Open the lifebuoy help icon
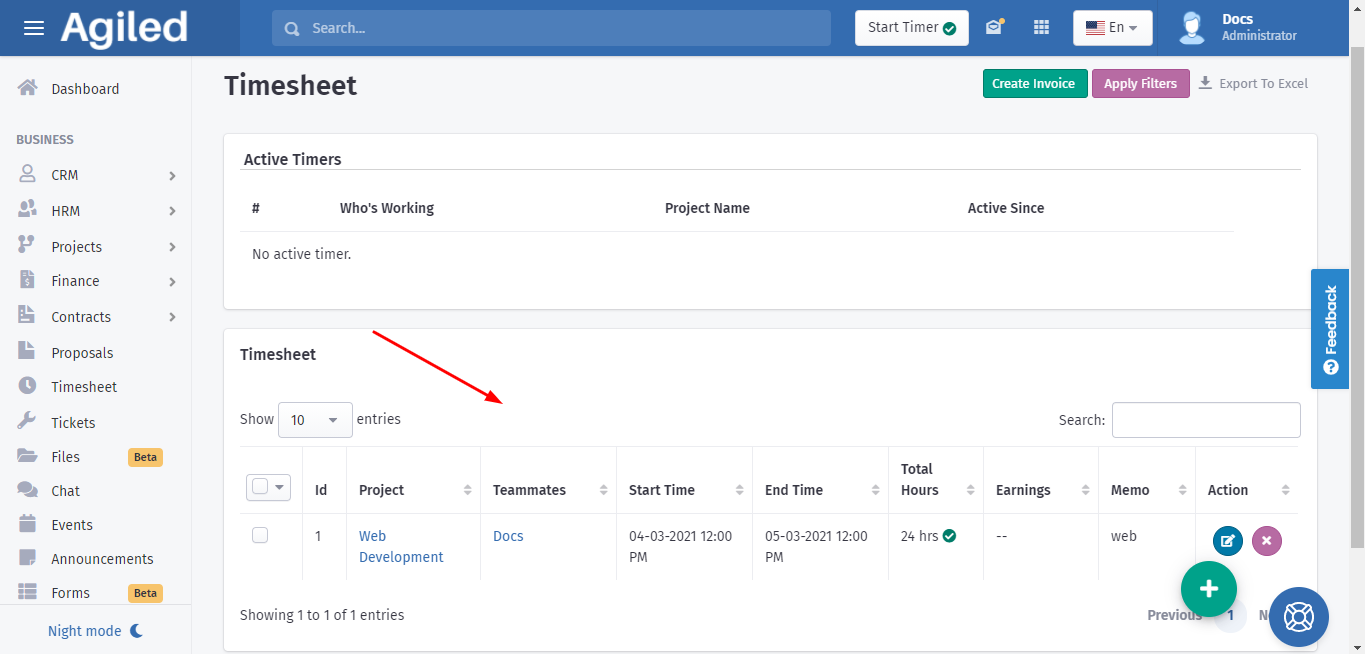The width and height of the screenshot is (1365, 654). [1298, 616]
